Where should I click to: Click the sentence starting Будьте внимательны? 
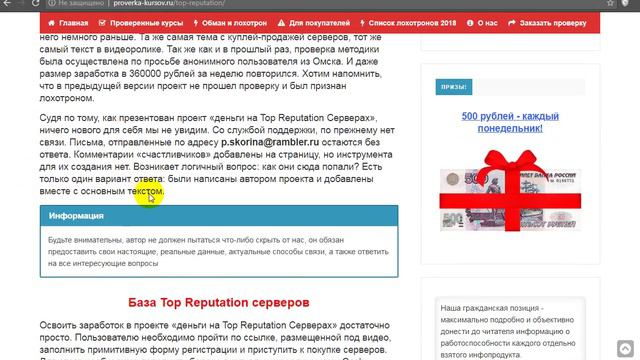click(x=218, y=251)
